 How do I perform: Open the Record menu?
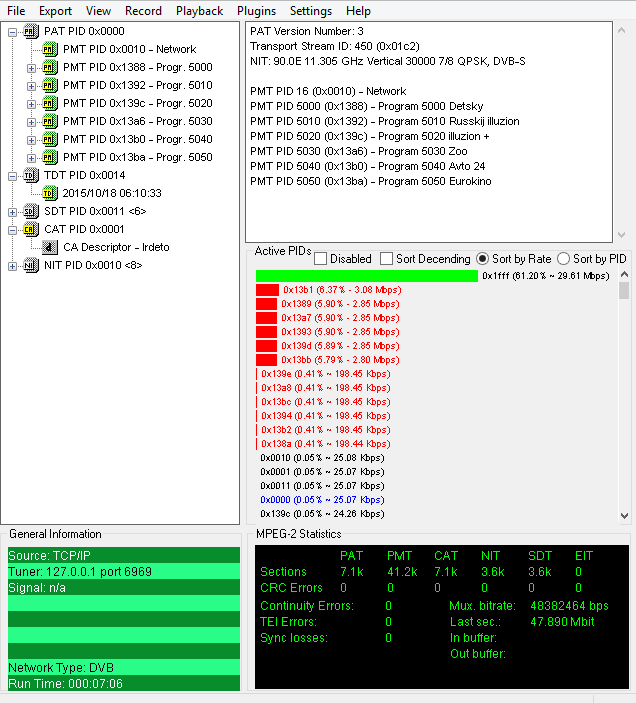[143, 11]
